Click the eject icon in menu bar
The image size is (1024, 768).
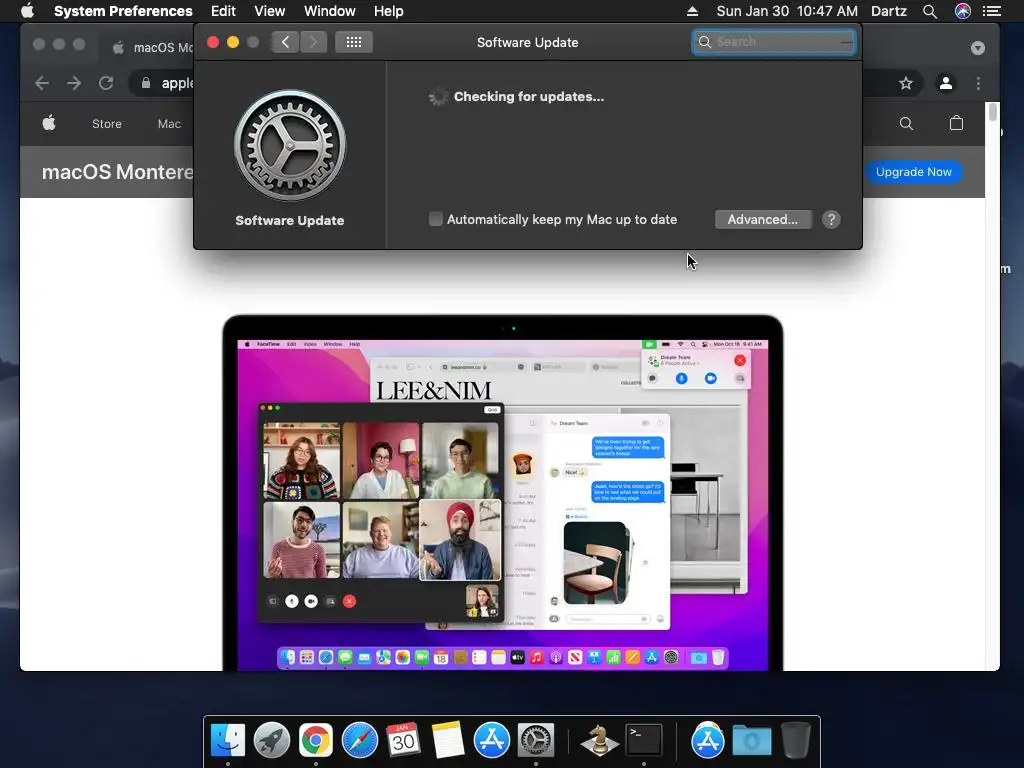tap(692, 11)
